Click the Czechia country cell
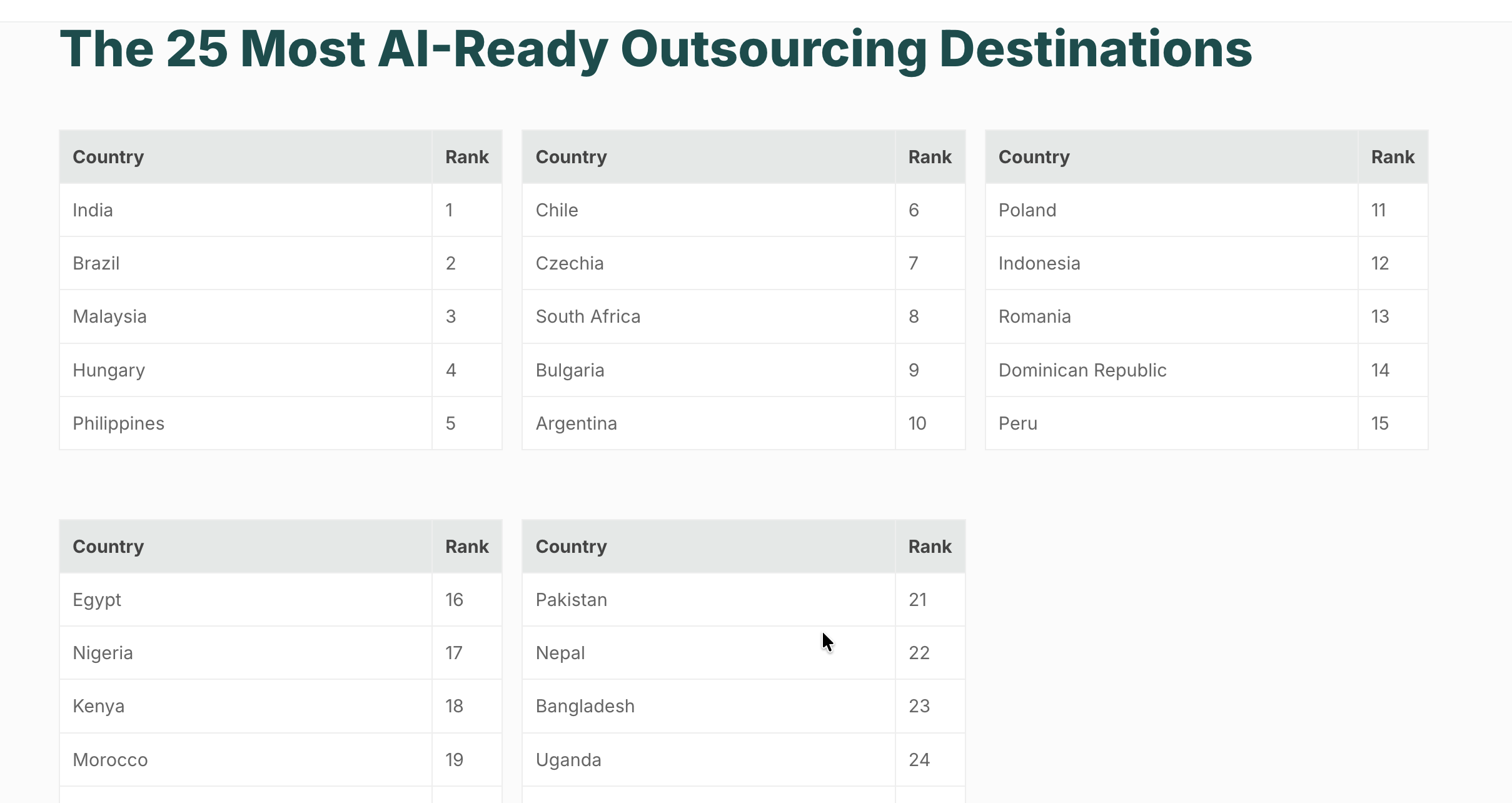Screen dimensions: 1512x803 [708, 263]
